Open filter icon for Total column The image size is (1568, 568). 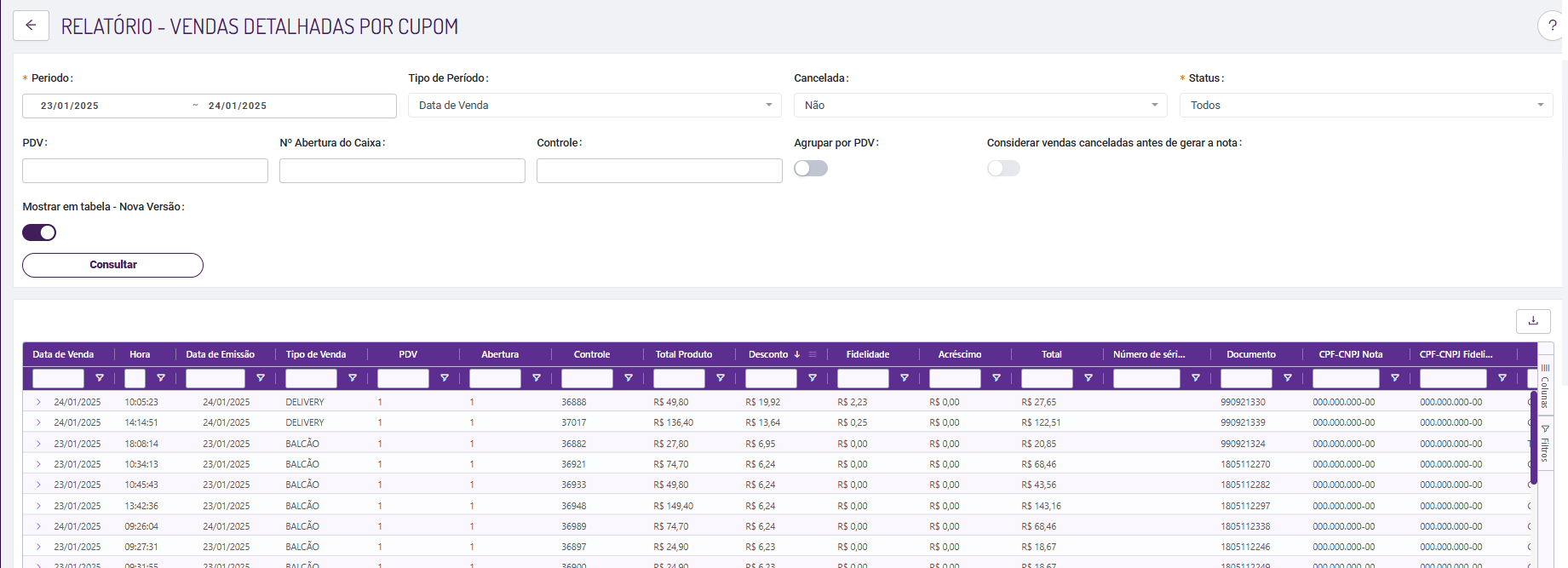[1088, 378]
